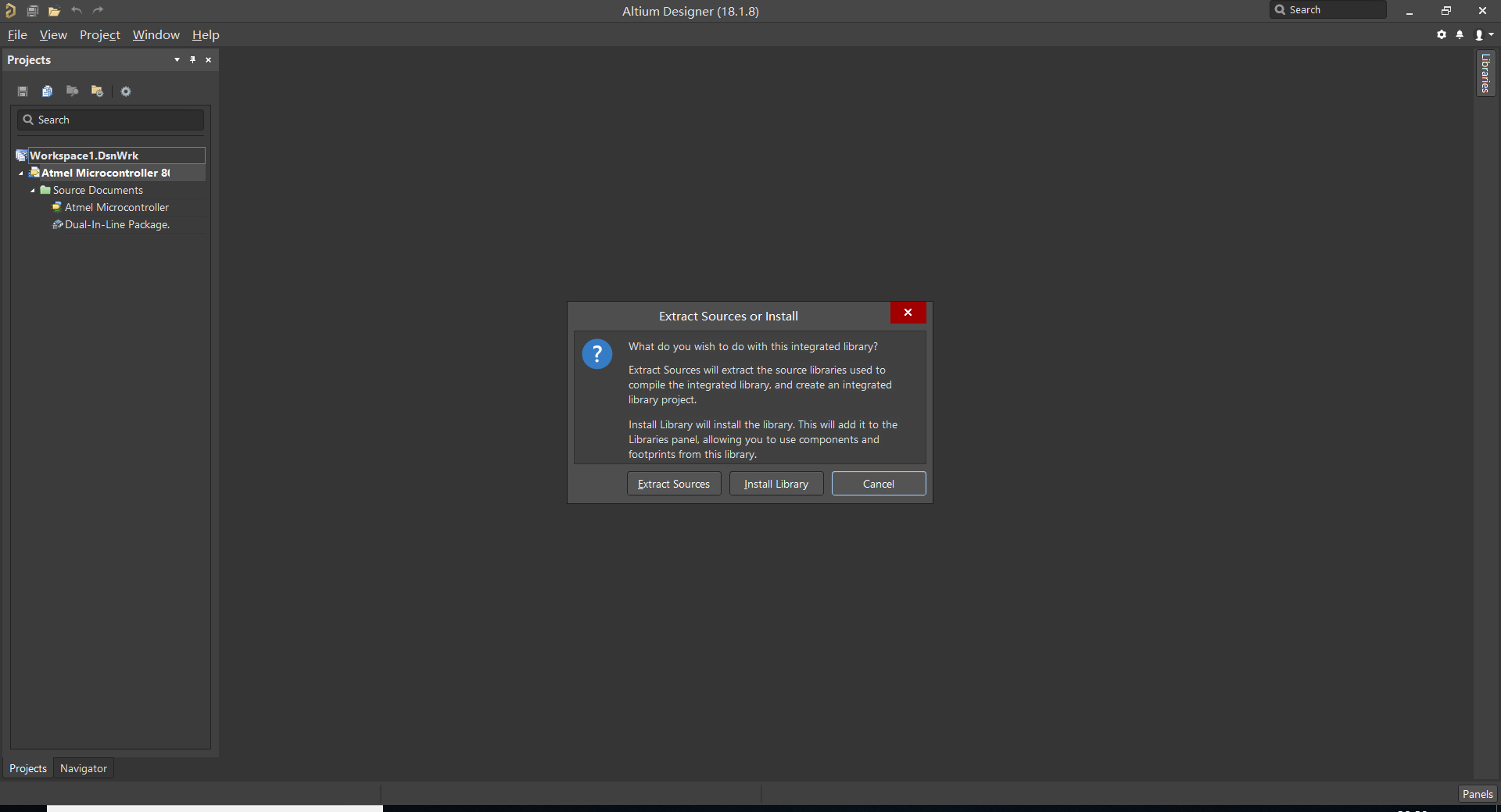Collapse the Atmel Microcontroller project node
This screenshot has width=1501, height=812.
point(21,173)
